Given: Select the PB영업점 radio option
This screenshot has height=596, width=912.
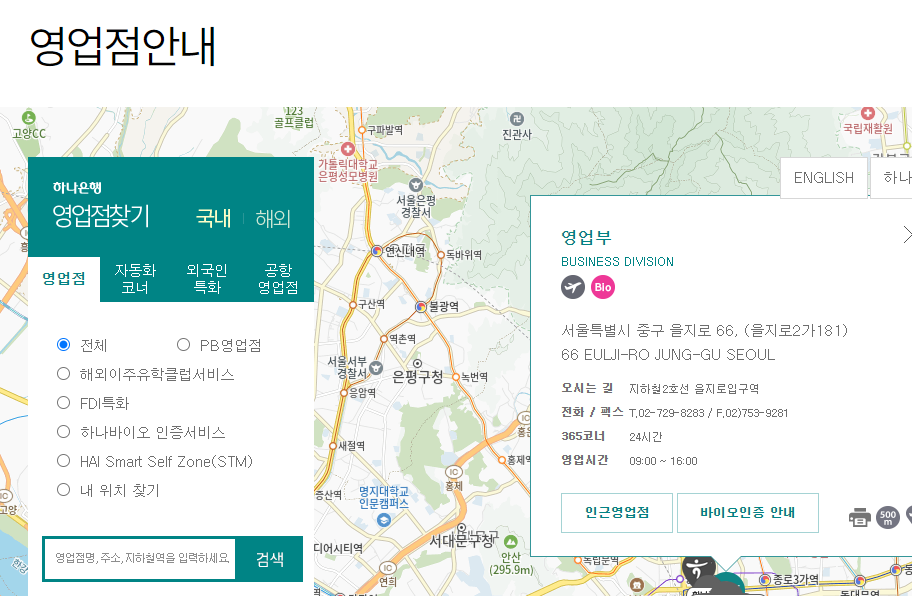Looking at the screenshot, I should [183, 345].
